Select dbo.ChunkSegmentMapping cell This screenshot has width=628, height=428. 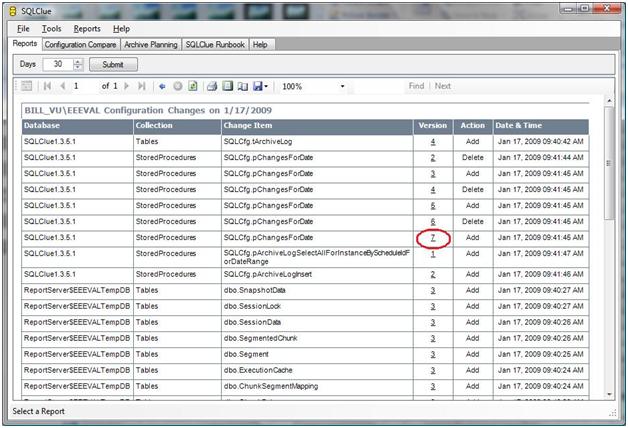(x=317, y=386)
